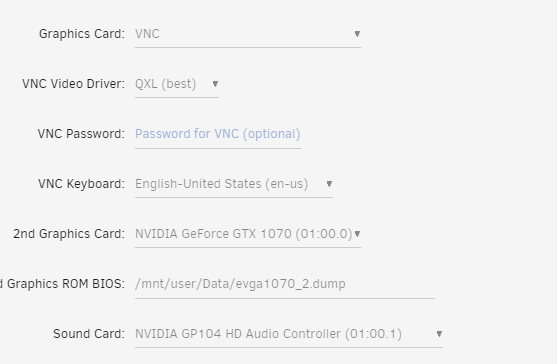Open the Graphics Card dropdown arrow
The width and height of the screenshot is (557, 364).
tap(357, 34)
